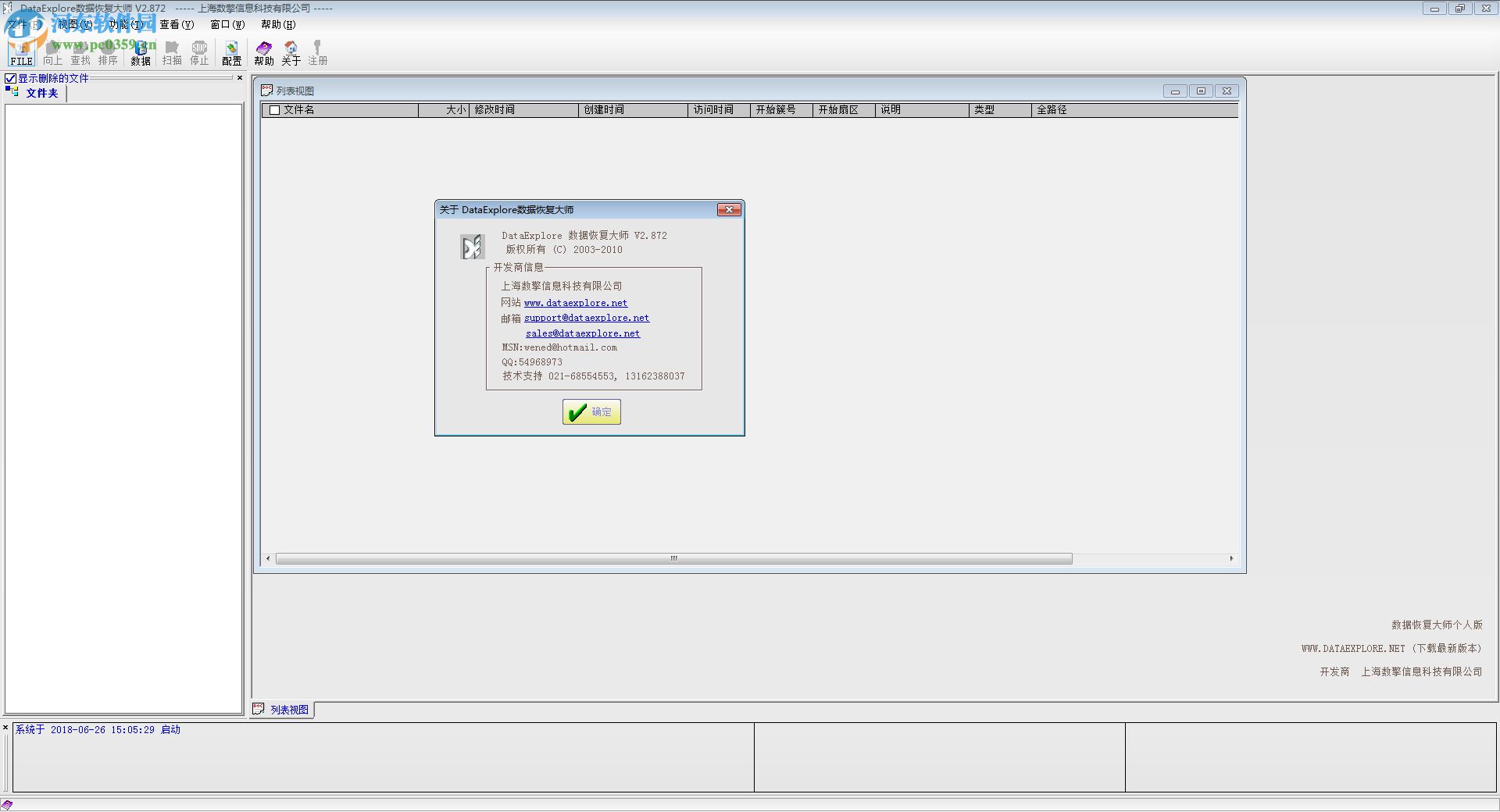Screen dimensions: 1500x812
Task: Click the 开始扇区 column header
Action: 844,110
